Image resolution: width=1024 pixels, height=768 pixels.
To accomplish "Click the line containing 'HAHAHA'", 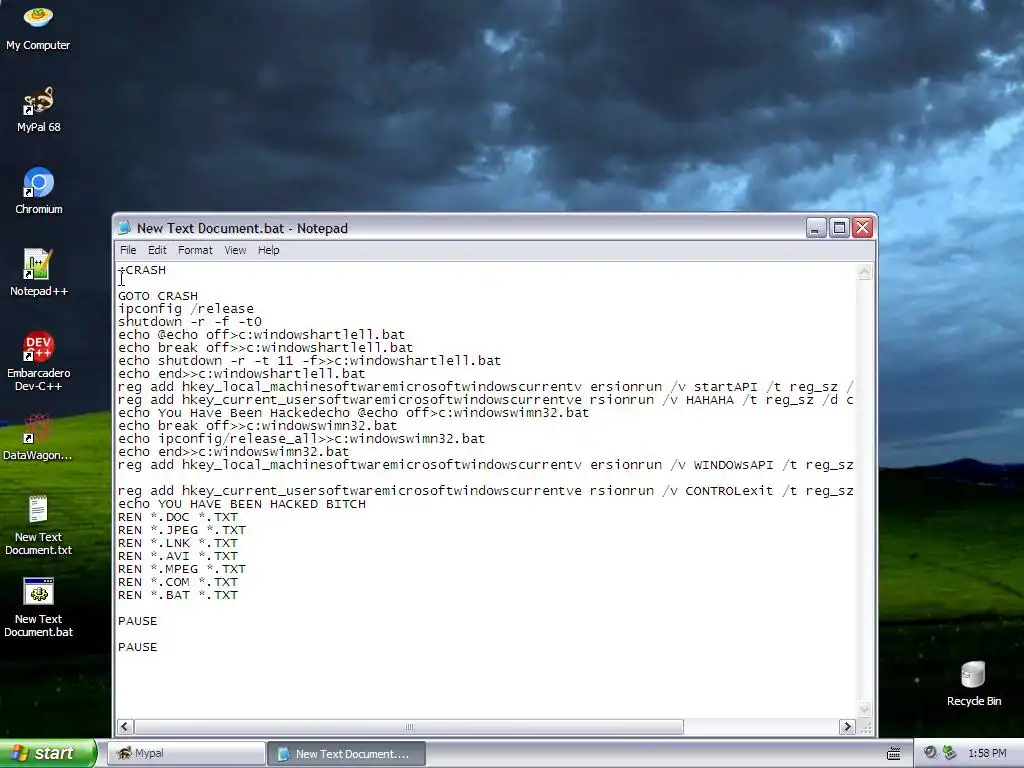I will [486, 400].
